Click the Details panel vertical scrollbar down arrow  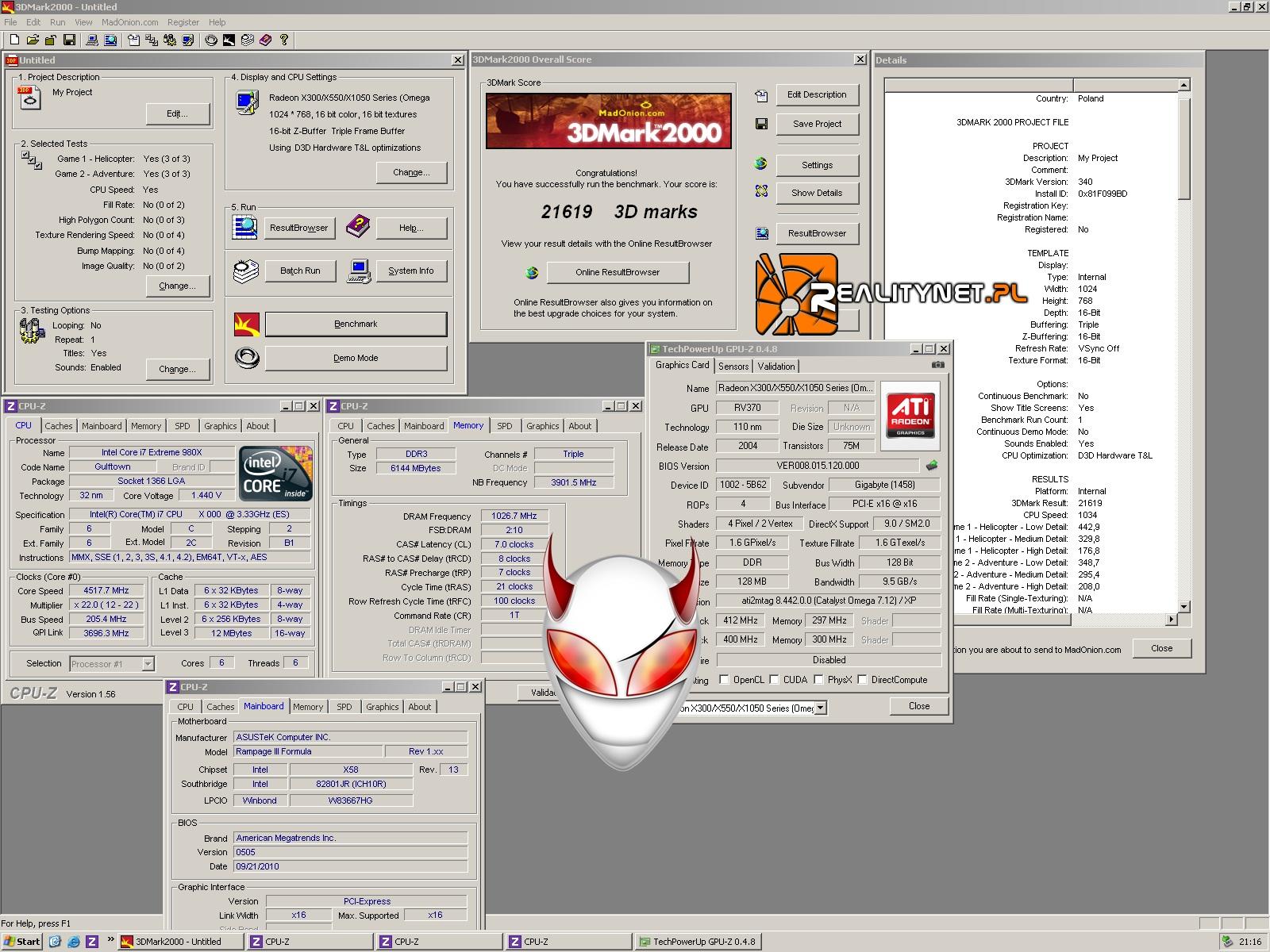(1184, 607)
